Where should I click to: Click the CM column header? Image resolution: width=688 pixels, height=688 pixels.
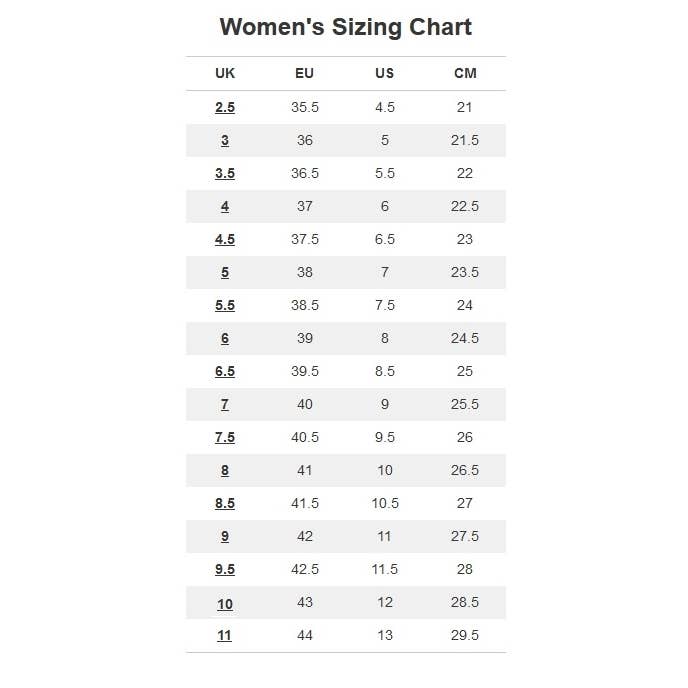[465, 74]
